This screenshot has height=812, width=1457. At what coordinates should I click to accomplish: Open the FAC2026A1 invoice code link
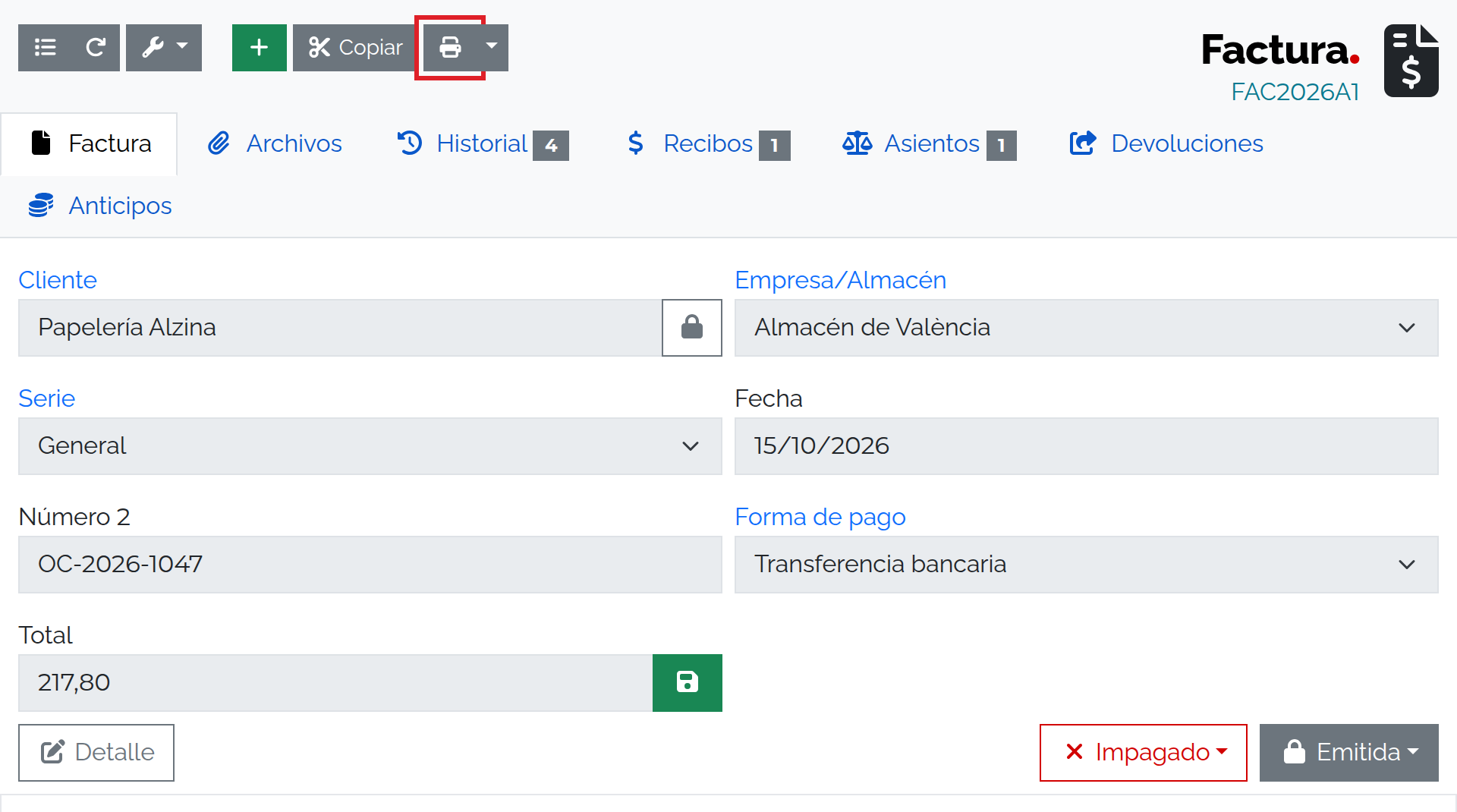coord(1295,92)
